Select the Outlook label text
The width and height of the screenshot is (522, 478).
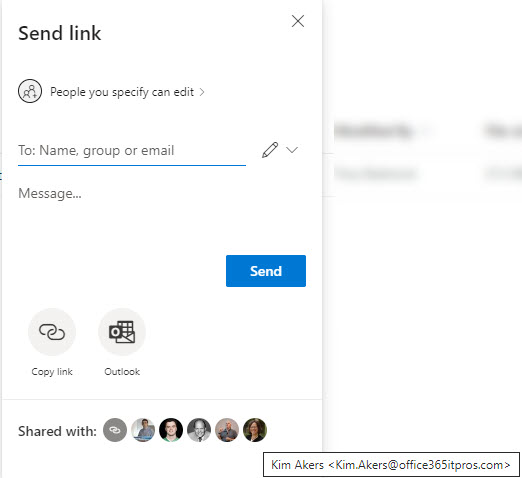[122, 372]
